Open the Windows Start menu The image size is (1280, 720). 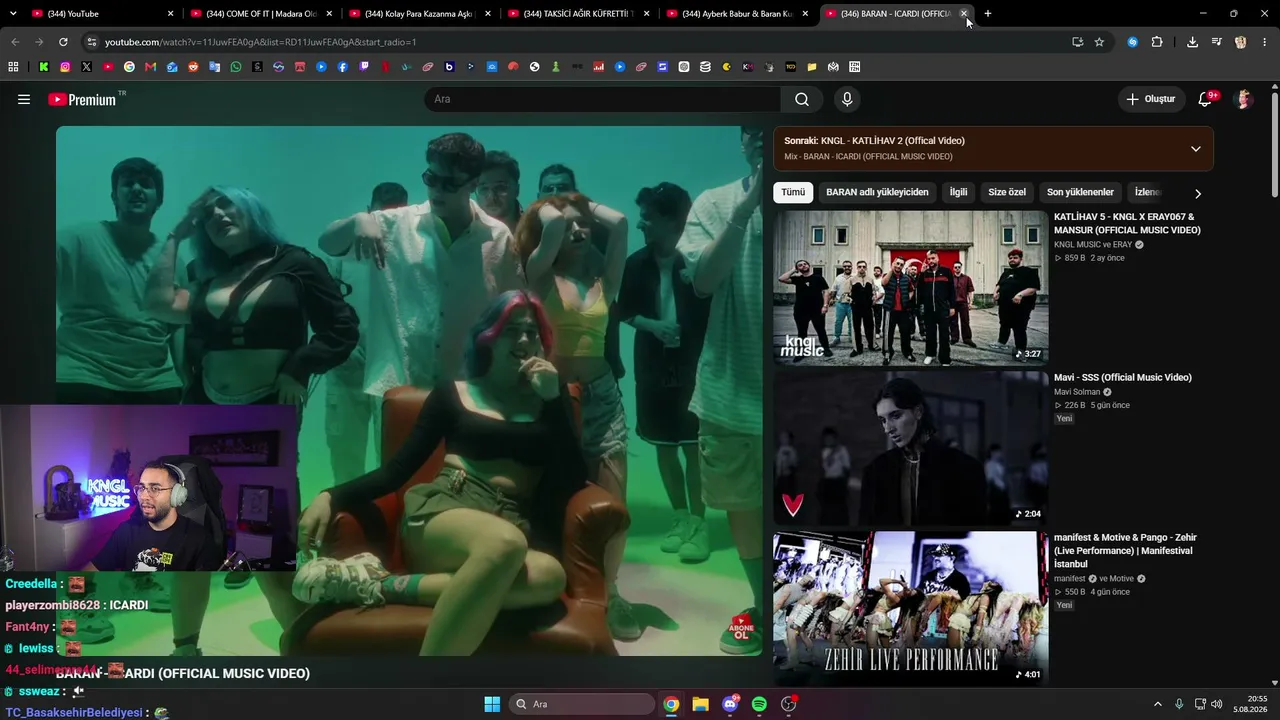click(x=492, y=704)
